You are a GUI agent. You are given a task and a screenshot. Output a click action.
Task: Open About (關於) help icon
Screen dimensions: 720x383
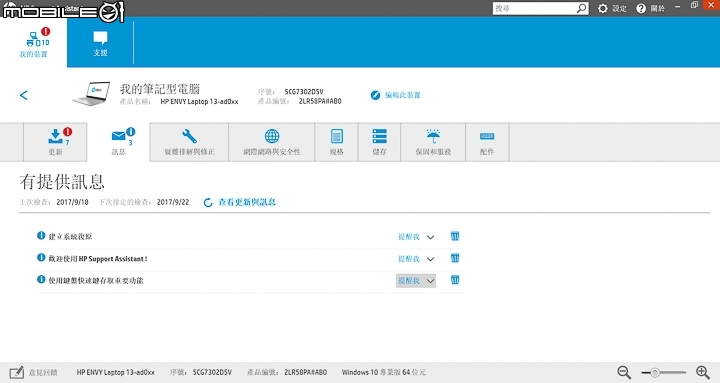click(650, 8)
